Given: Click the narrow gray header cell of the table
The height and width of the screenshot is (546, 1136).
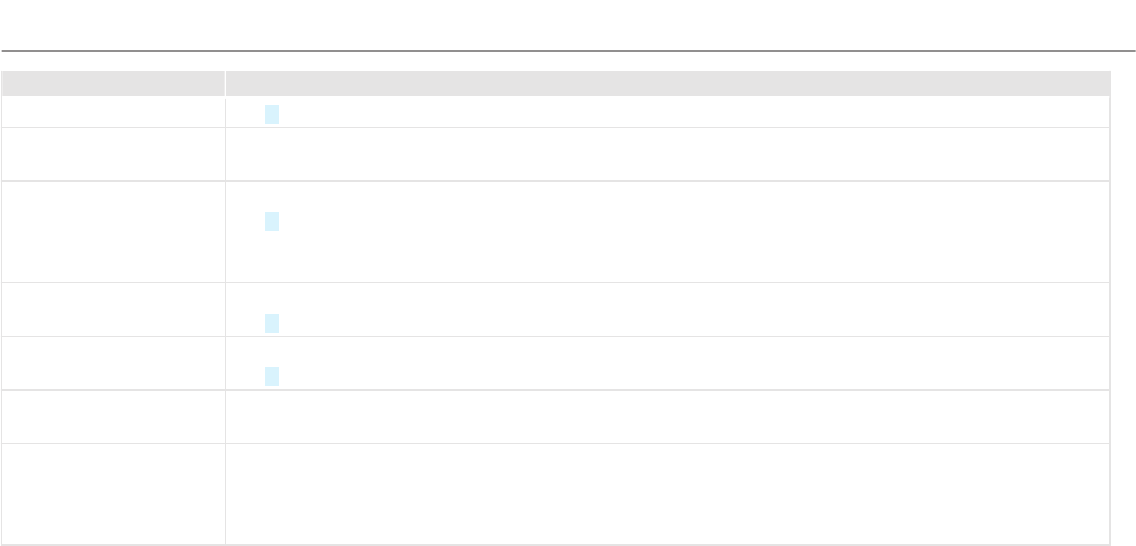Looking at the screenshot, I should (113, 84).
